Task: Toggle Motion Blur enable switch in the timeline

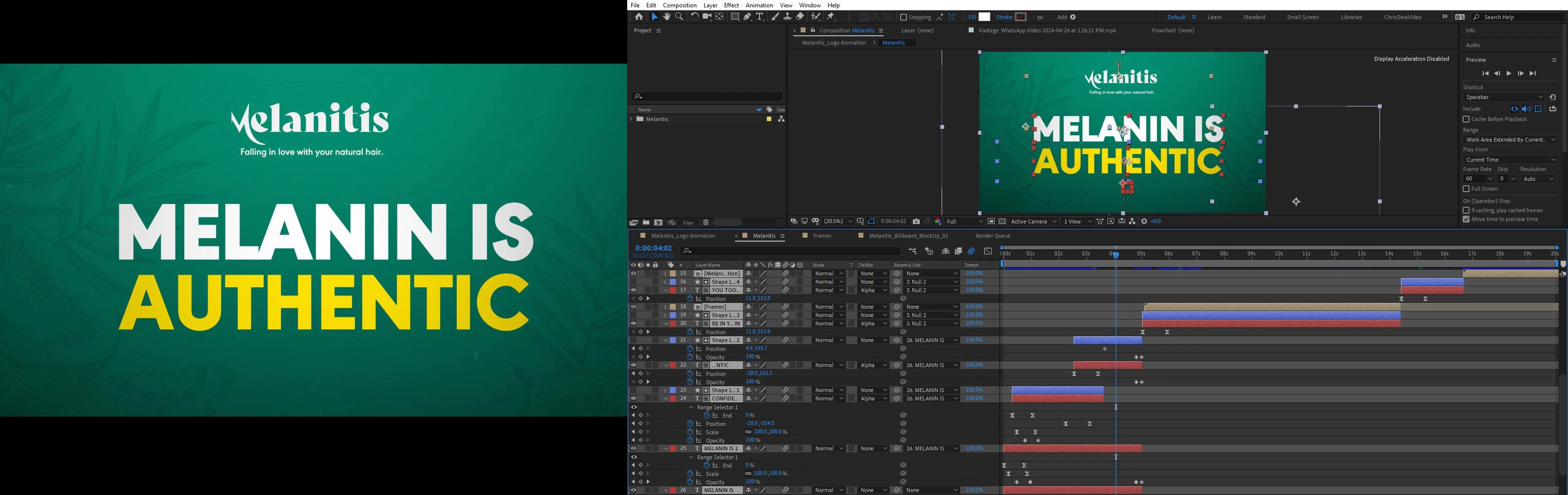Action: coord(972,251)
